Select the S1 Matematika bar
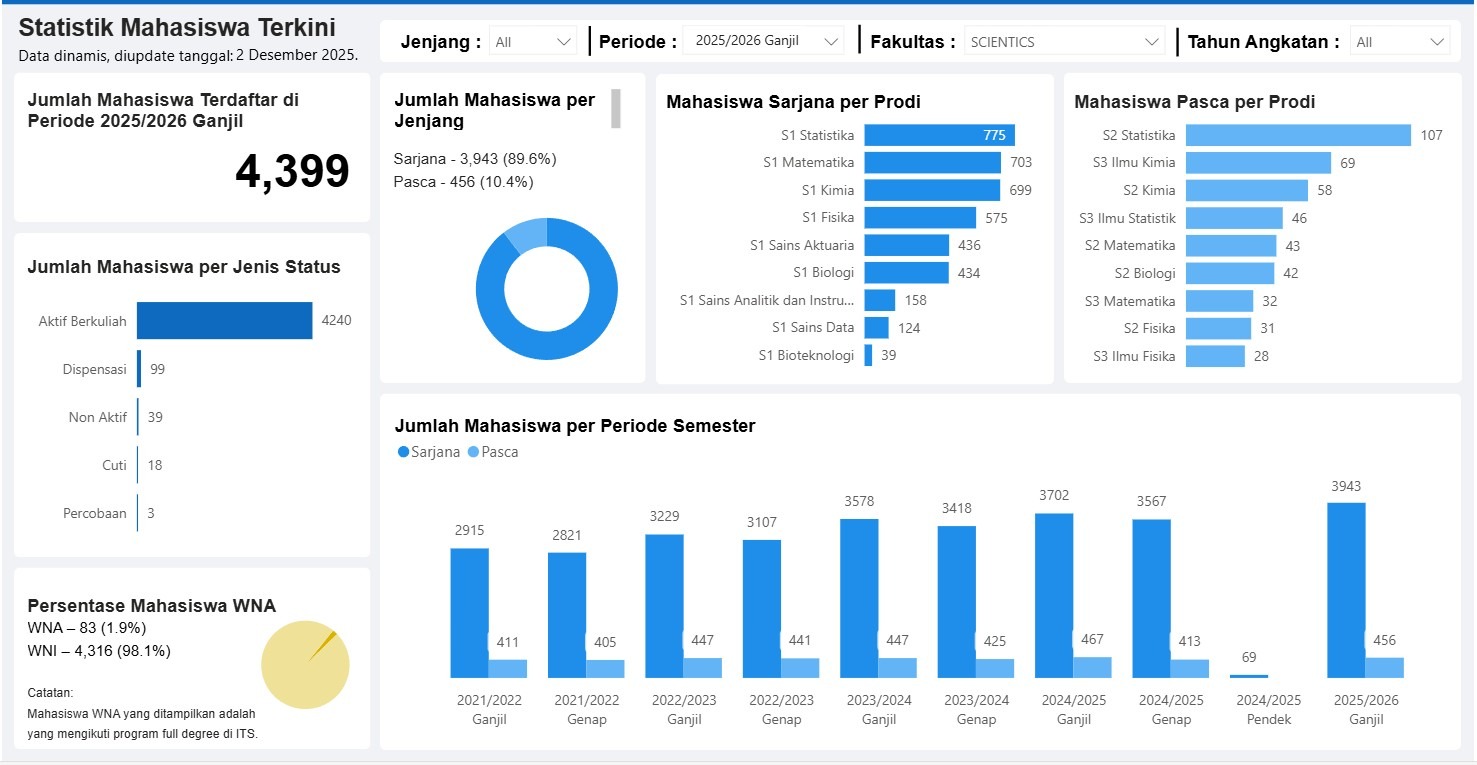1477x765 pixels. click(933, 162)
